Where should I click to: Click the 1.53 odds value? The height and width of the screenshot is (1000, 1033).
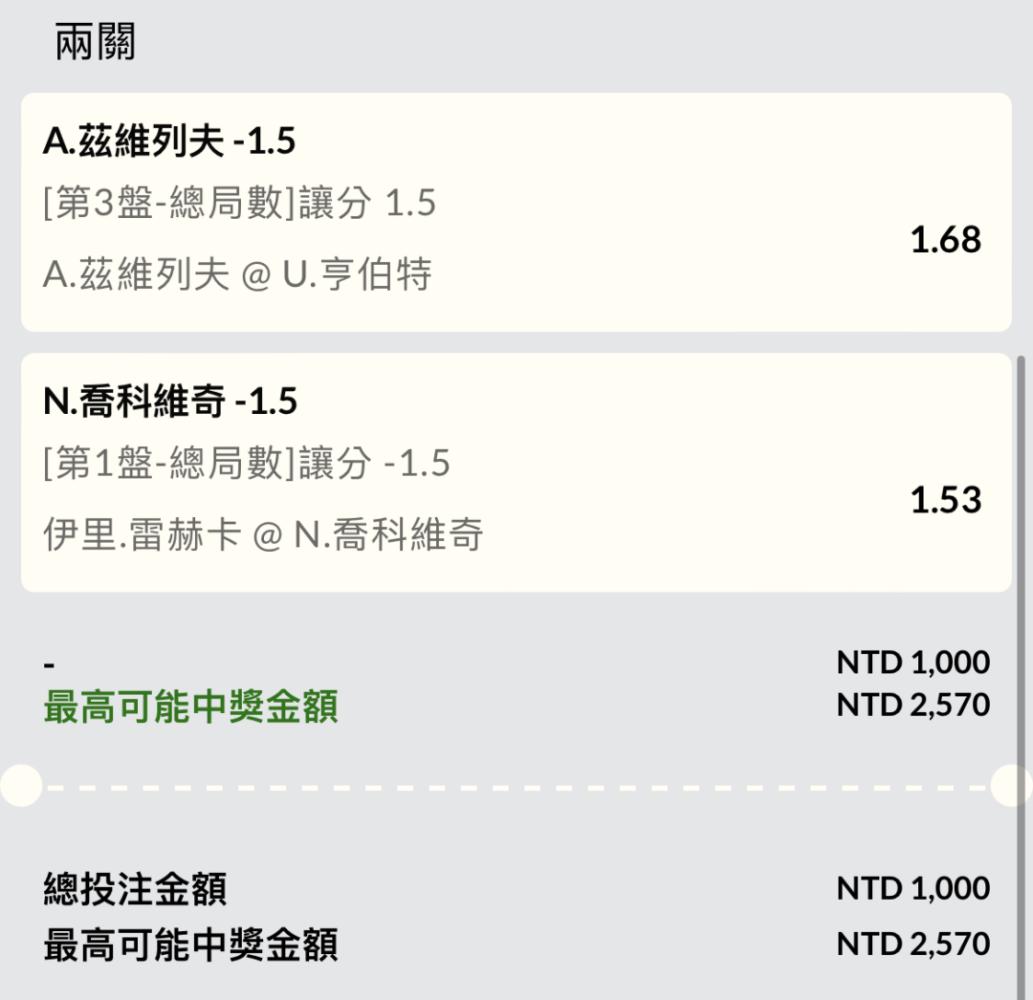(x=945, y=500)
